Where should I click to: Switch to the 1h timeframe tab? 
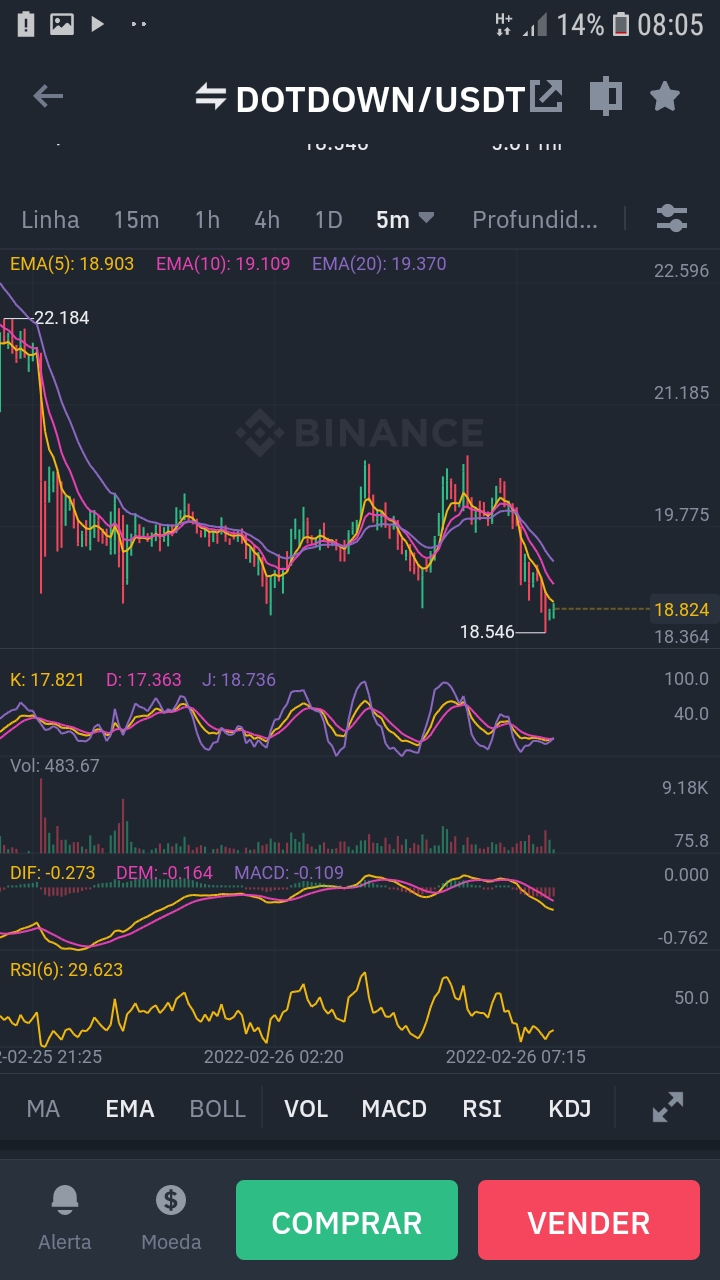(207, 219)
